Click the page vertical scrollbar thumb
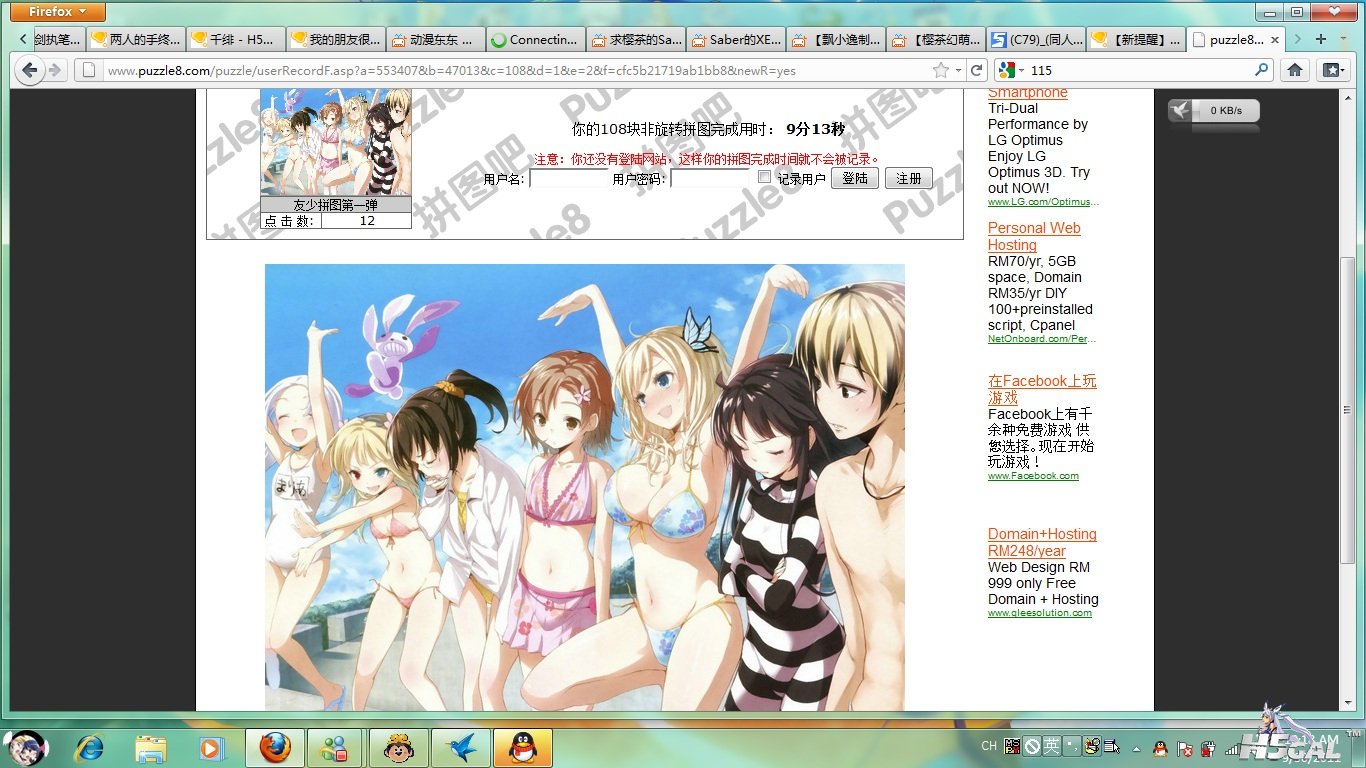This screenshot has height=768, width=1366. point(1347,410)
